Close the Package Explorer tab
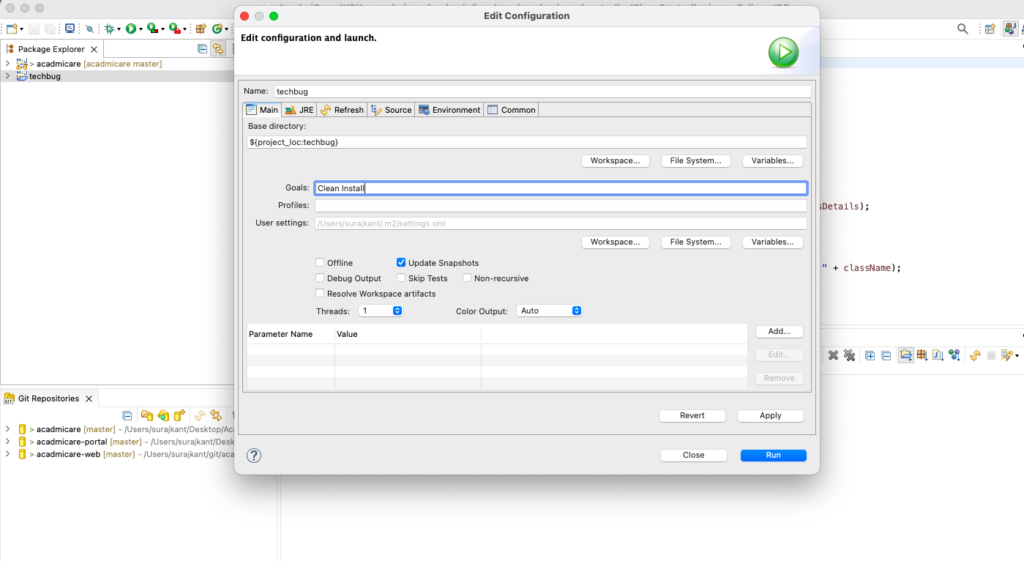Viewport: 1024px width, 561px height. [x=94, y=49]
